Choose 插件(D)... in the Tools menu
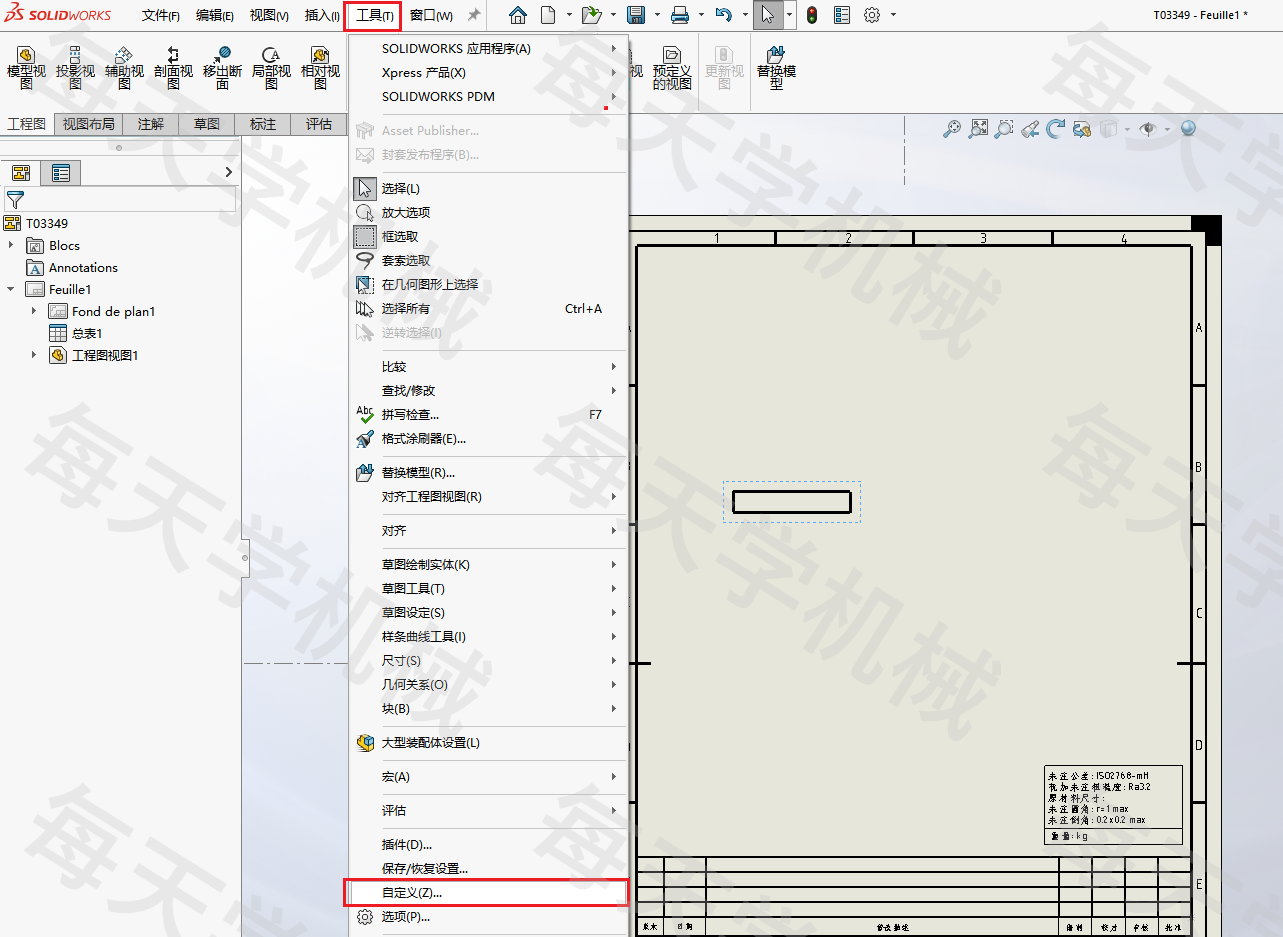1283x937 pixels. tap(487, 844)
